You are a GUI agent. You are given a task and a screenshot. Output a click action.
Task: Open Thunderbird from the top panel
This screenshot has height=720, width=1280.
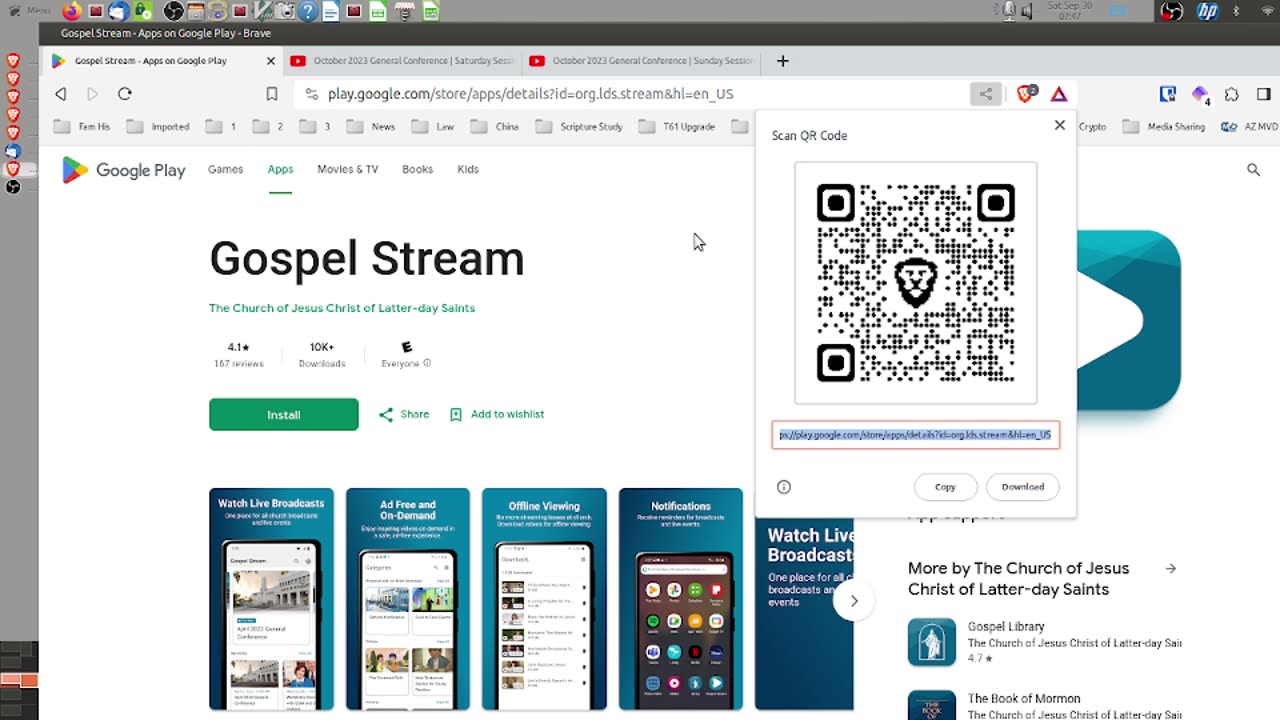pyautogui.click(x=119, y=11)
